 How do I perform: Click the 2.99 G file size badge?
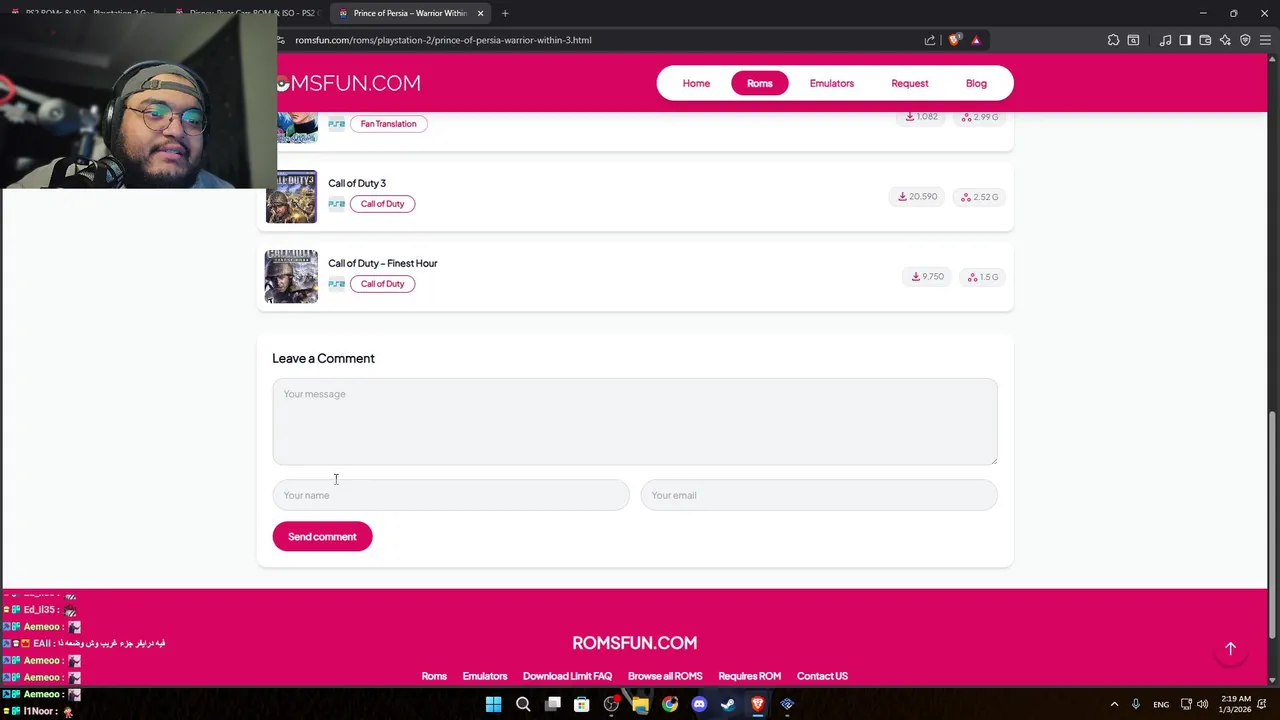(x=980, y=117)
